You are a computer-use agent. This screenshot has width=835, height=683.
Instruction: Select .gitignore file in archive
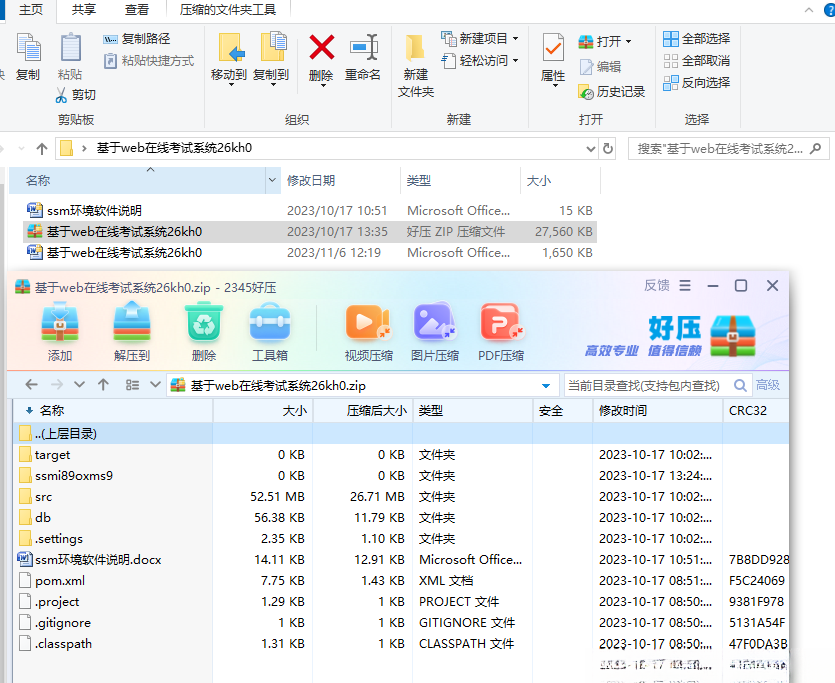tap(401, 622)
